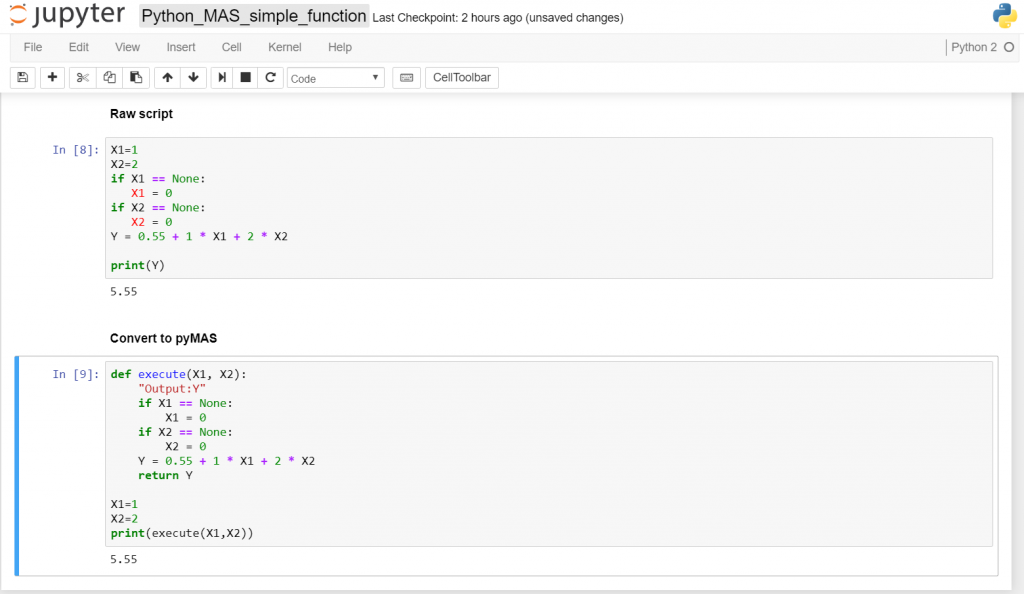Cut the selected cell
1024x594 pixels.
[x=82, y=77]
